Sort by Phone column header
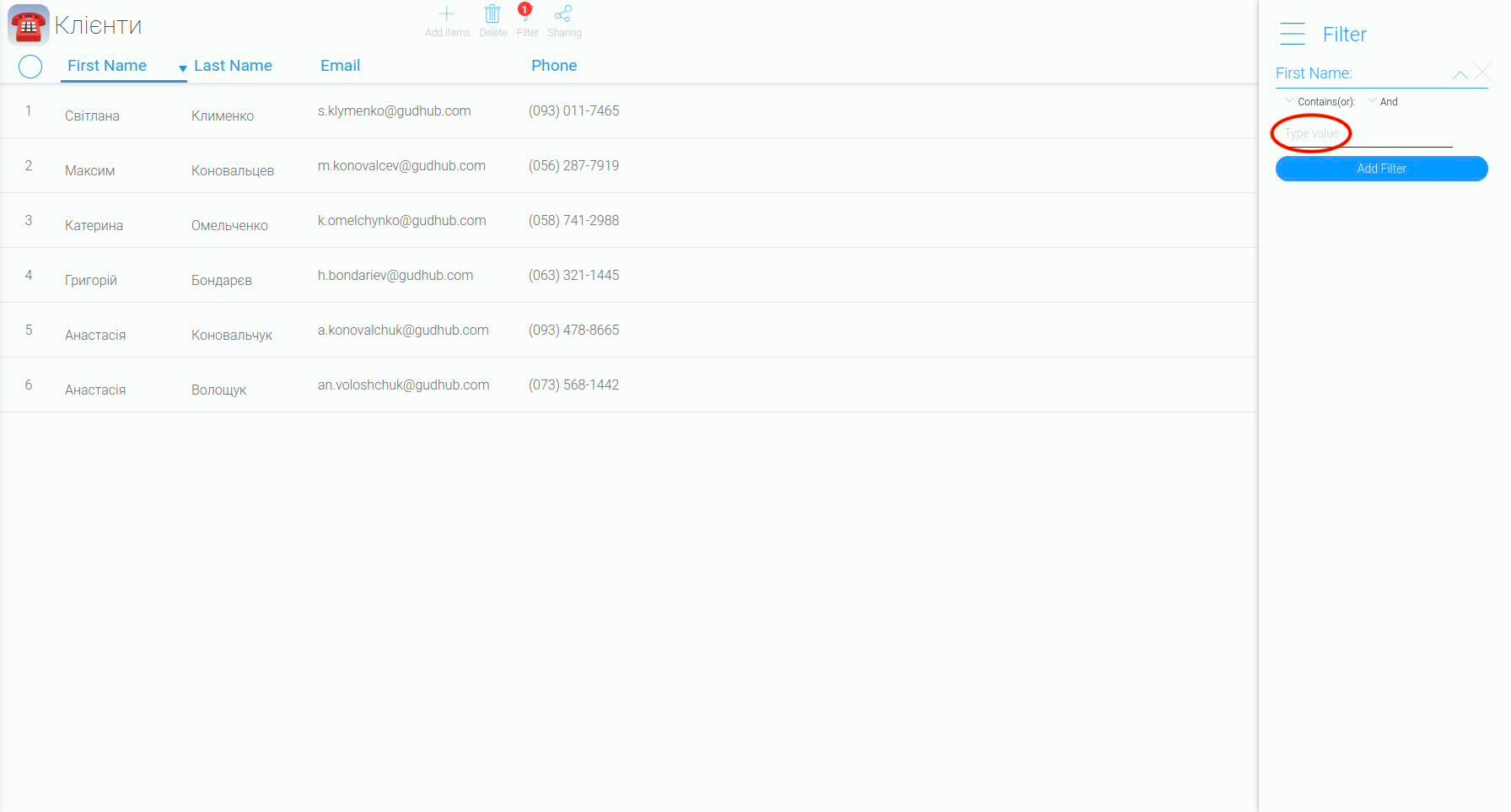Screen dimensions: 1511x812 coord(554,66)
